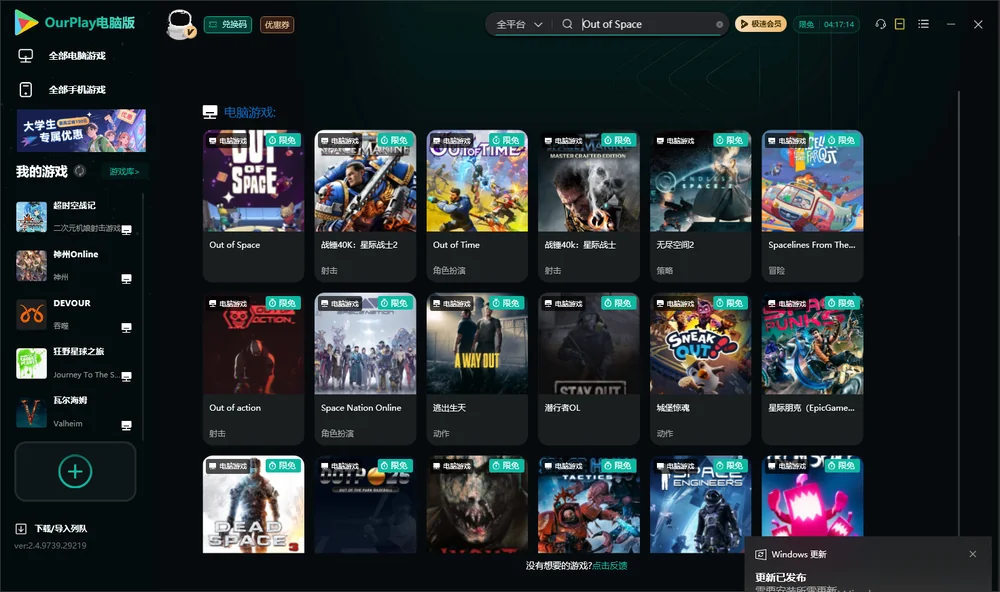
Task: Click the 兑换码 redeem code button
Action: coord(228,25)
